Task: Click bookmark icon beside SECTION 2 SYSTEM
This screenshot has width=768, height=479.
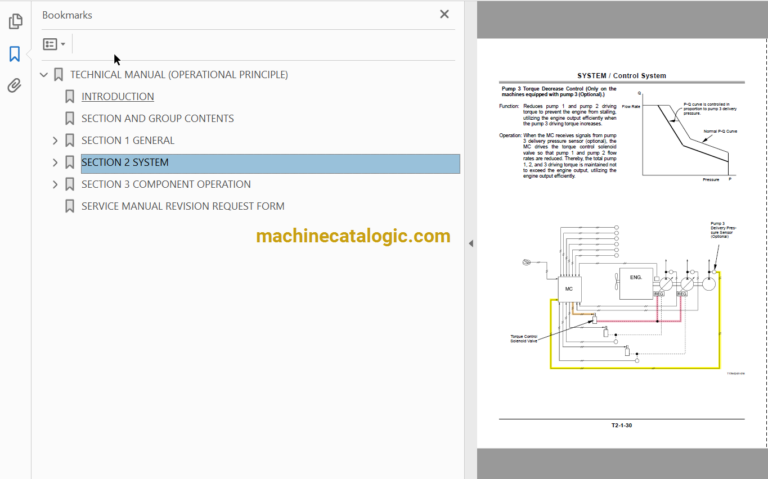Action: click(70, 162)
